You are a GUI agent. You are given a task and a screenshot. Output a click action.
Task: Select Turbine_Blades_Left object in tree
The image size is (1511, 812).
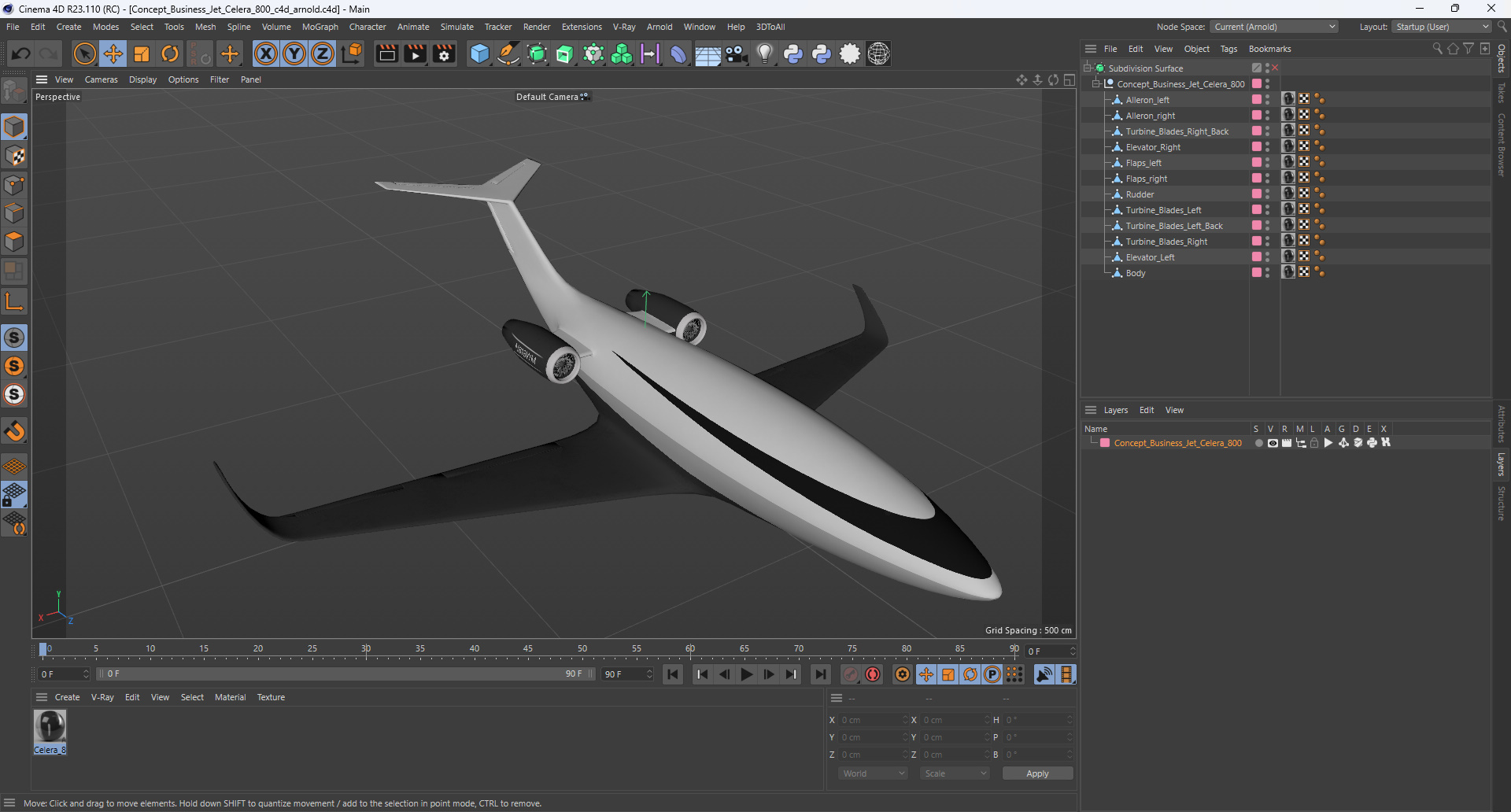pyautogui.click(x=1163, y=210)
